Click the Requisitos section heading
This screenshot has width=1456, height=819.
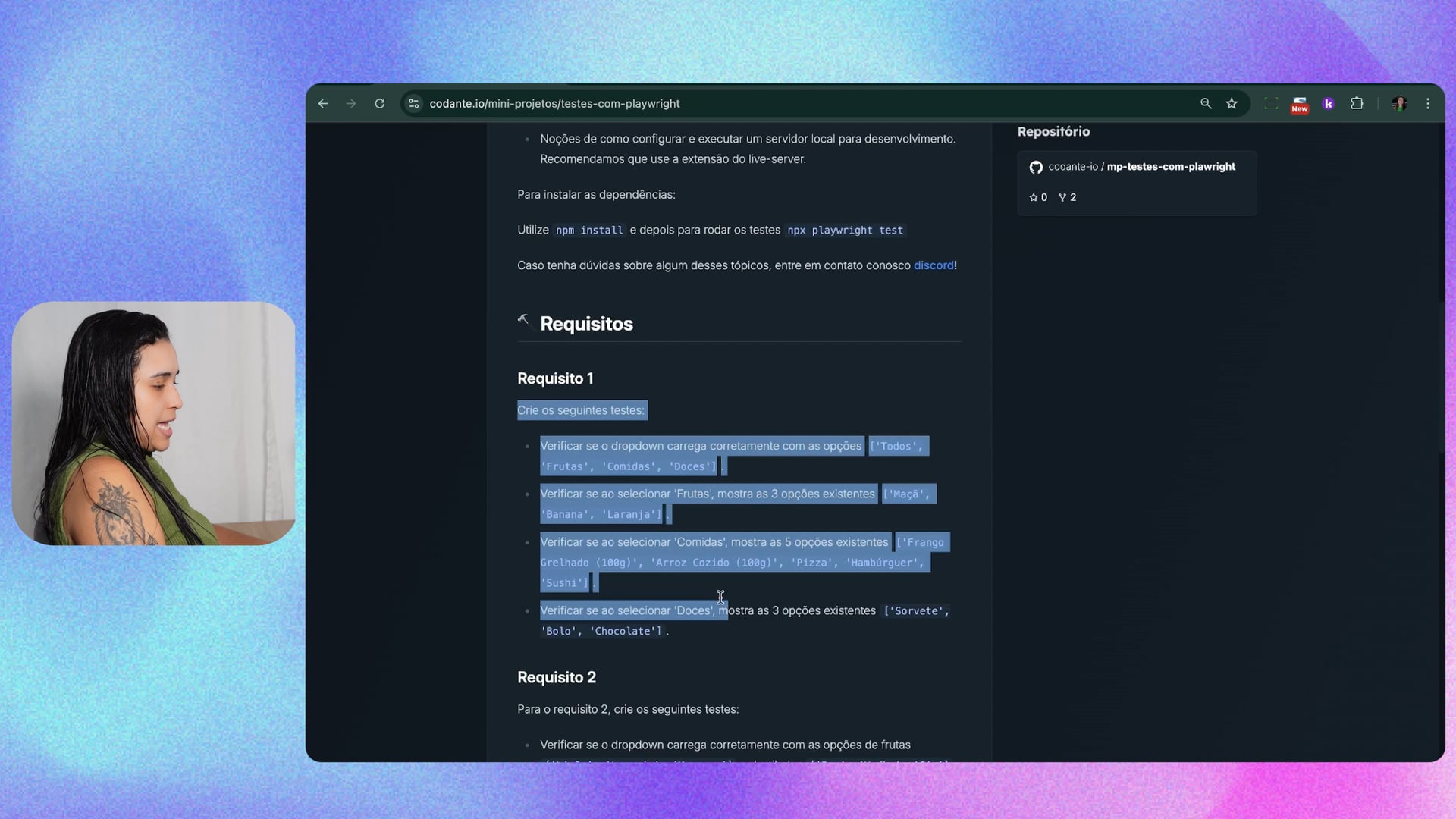[586, 324]
